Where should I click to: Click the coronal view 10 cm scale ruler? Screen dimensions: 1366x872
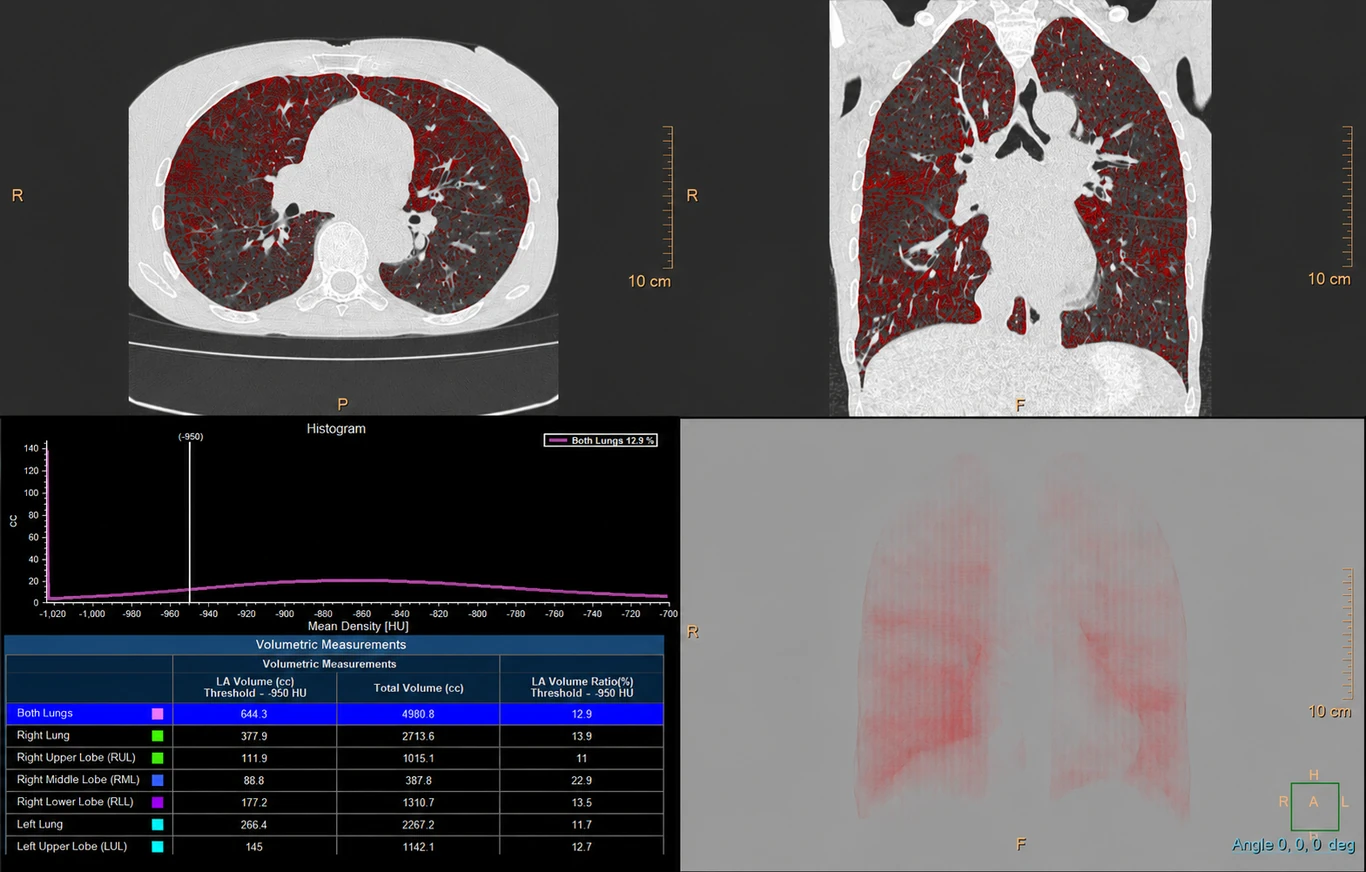[1345, 198]
